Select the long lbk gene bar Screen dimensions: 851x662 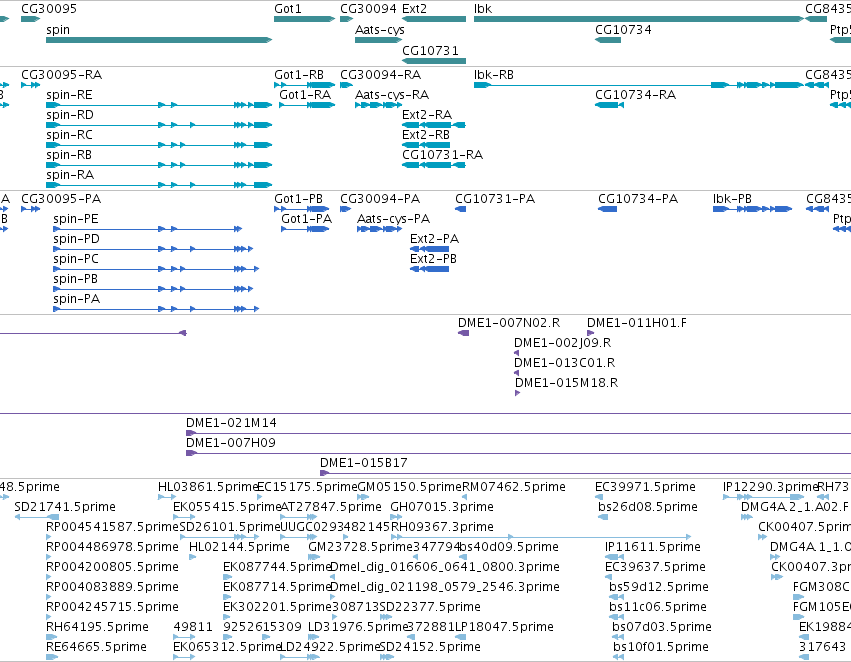[x=639, y=19]
